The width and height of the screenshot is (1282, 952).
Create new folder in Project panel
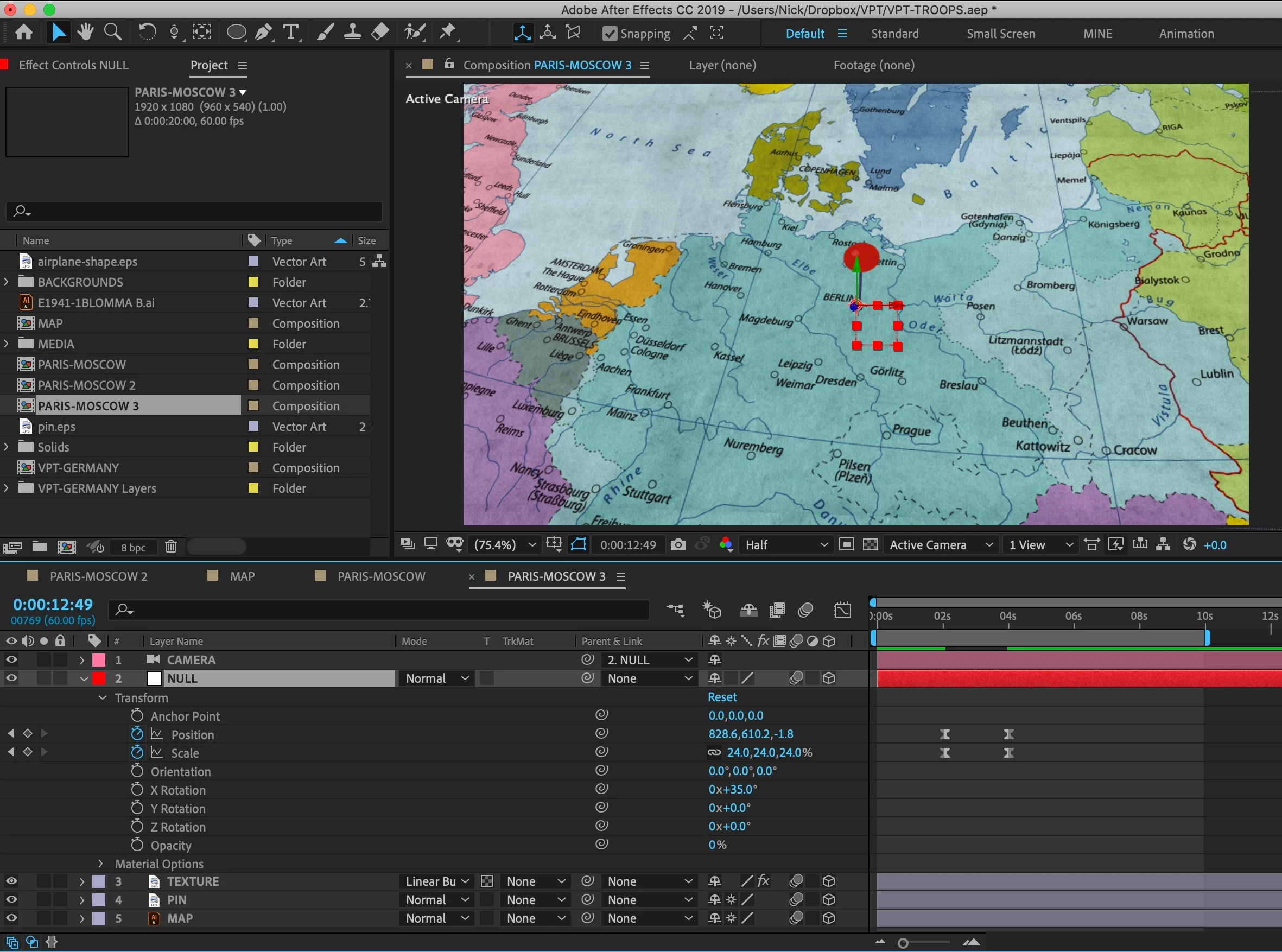39,547
